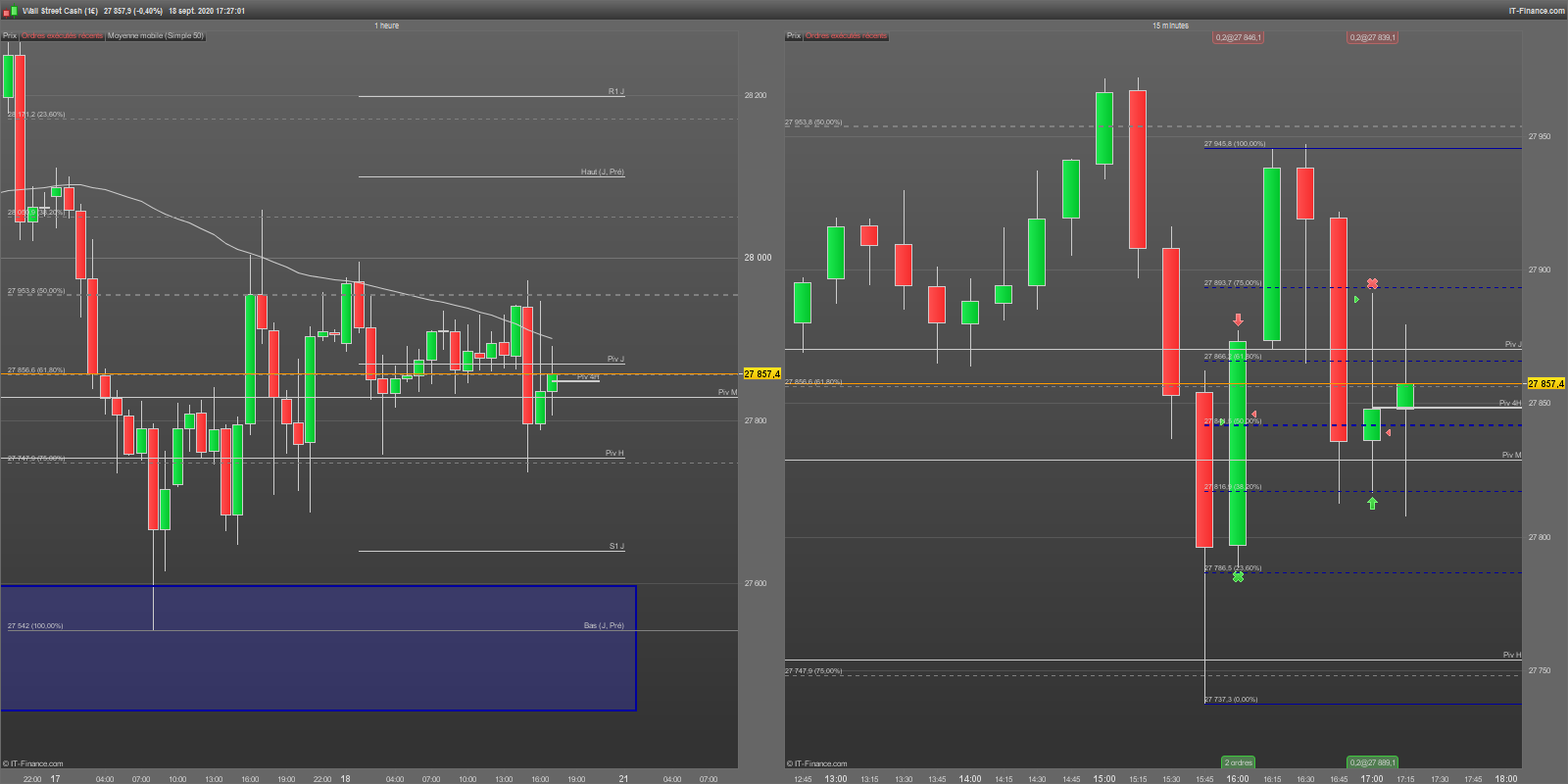Click the 'Piv 4H' label on the 15 minutes chart
The height and width of the screenshot is (784, 1568).
pyautogui.click(x=1510, y=403)
